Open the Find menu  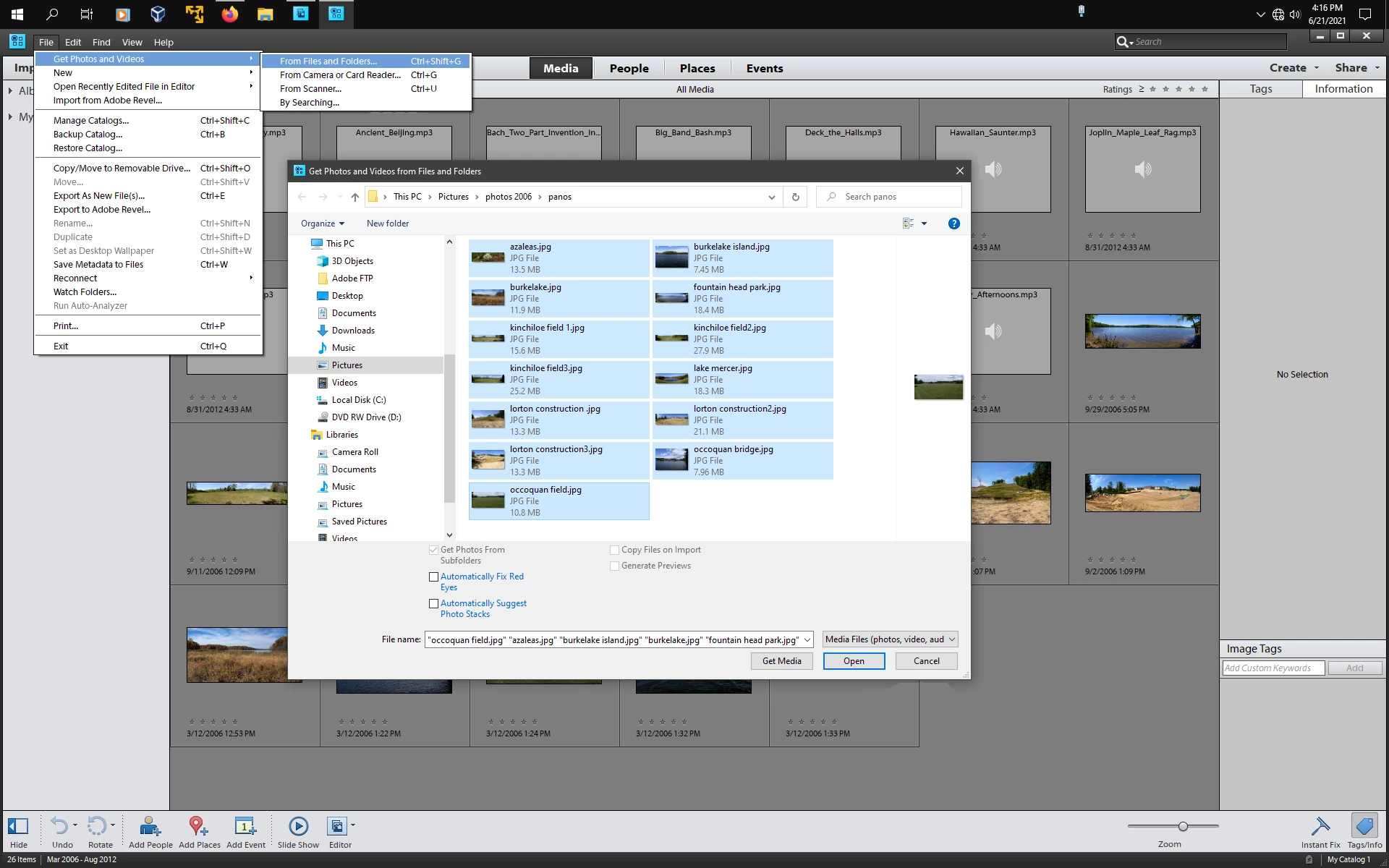(101, 43)
